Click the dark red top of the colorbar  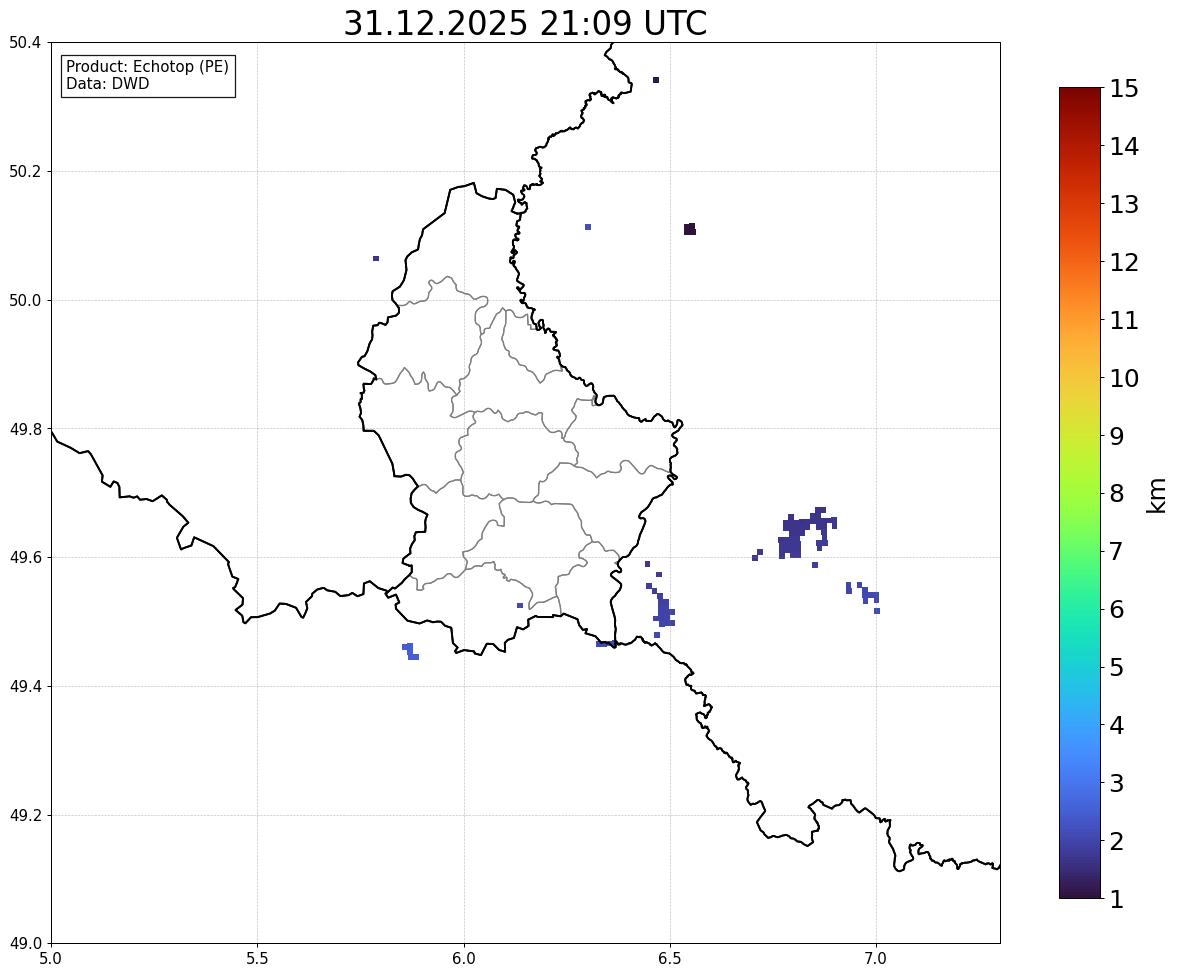point(1080,98)
